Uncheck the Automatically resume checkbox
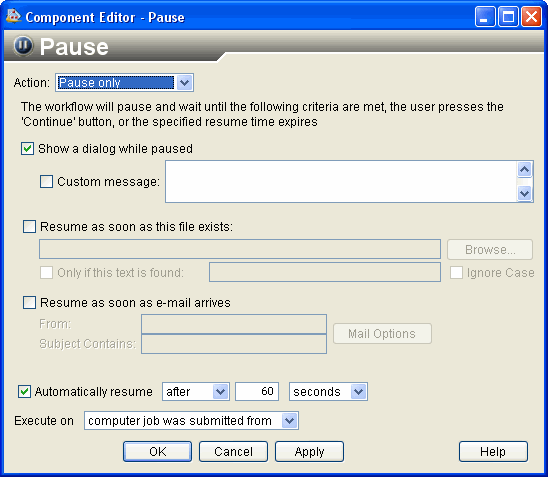 point(24,391)
